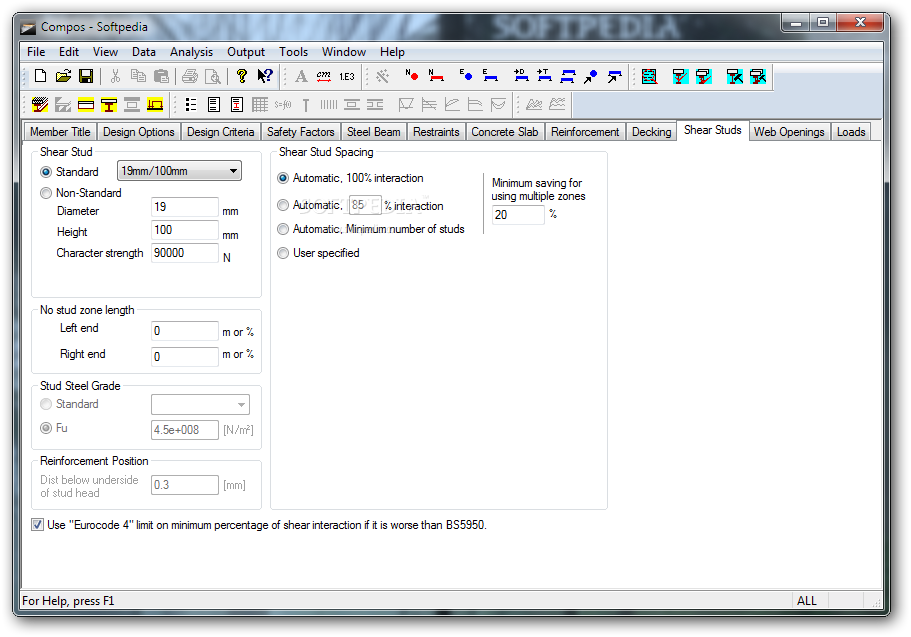Screen dimensions: 911x637
Task: Click the double-beam red checkmark icon
Action: (x=704, y=76)
